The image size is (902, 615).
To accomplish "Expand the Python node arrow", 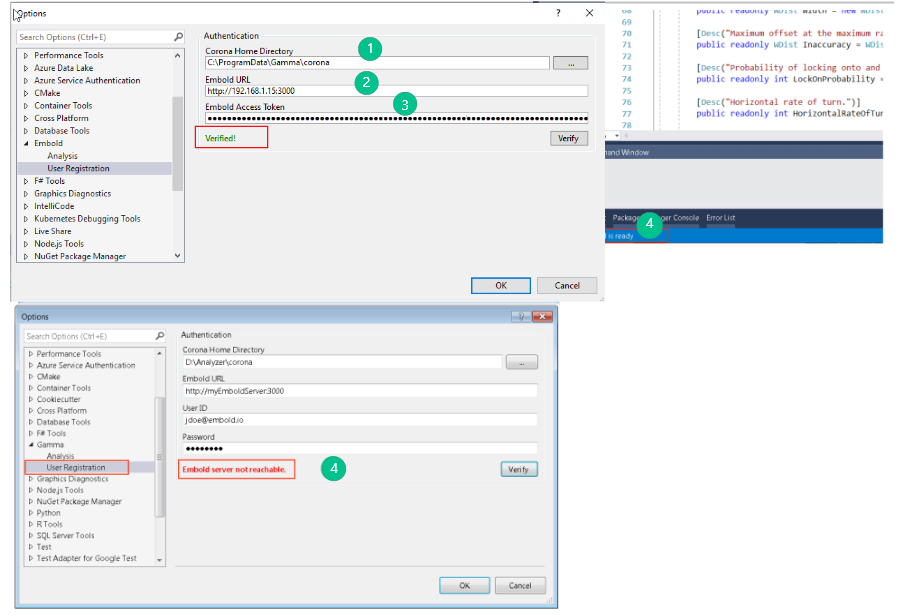I will [31, 513].
